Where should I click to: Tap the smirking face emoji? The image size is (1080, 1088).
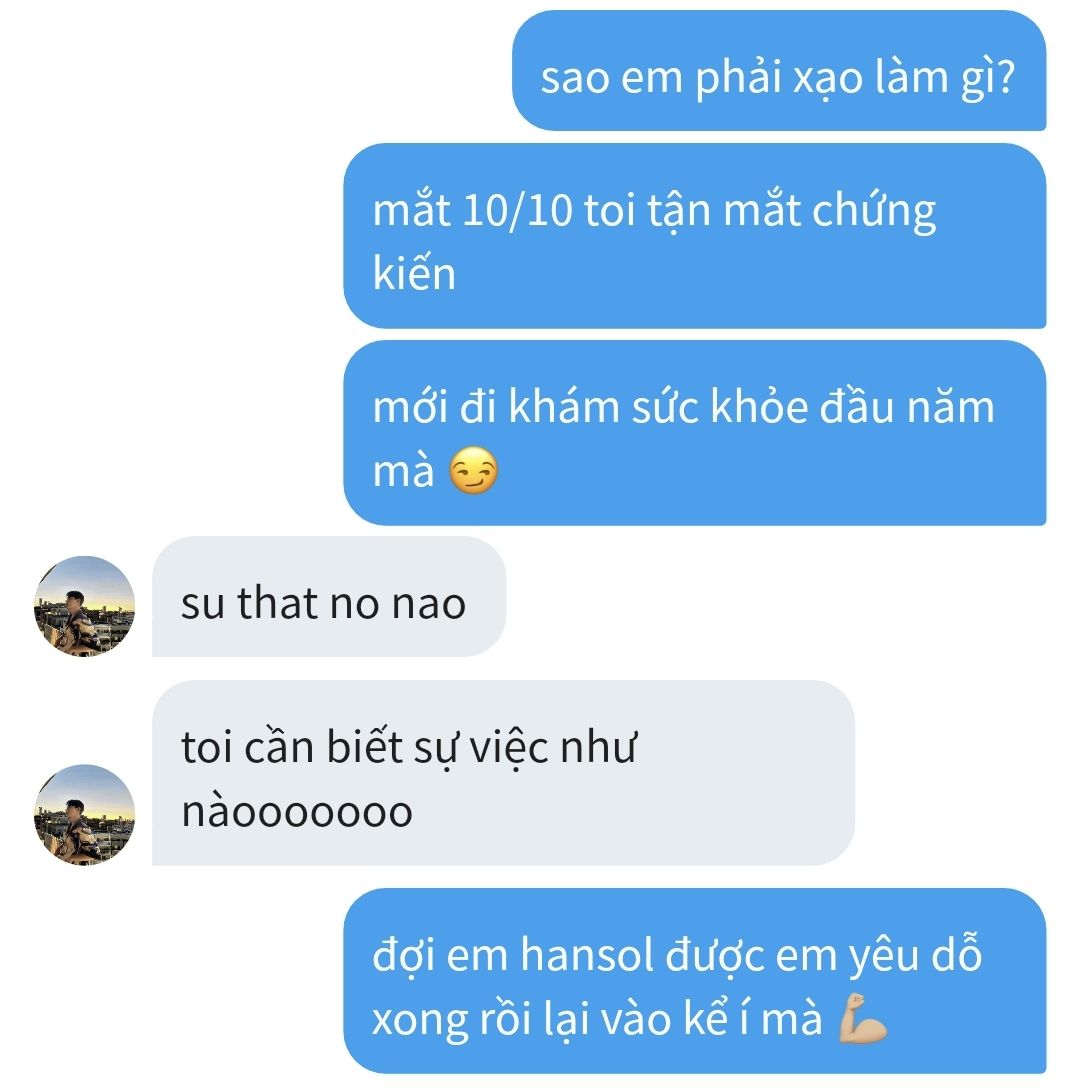pos(473,470)
